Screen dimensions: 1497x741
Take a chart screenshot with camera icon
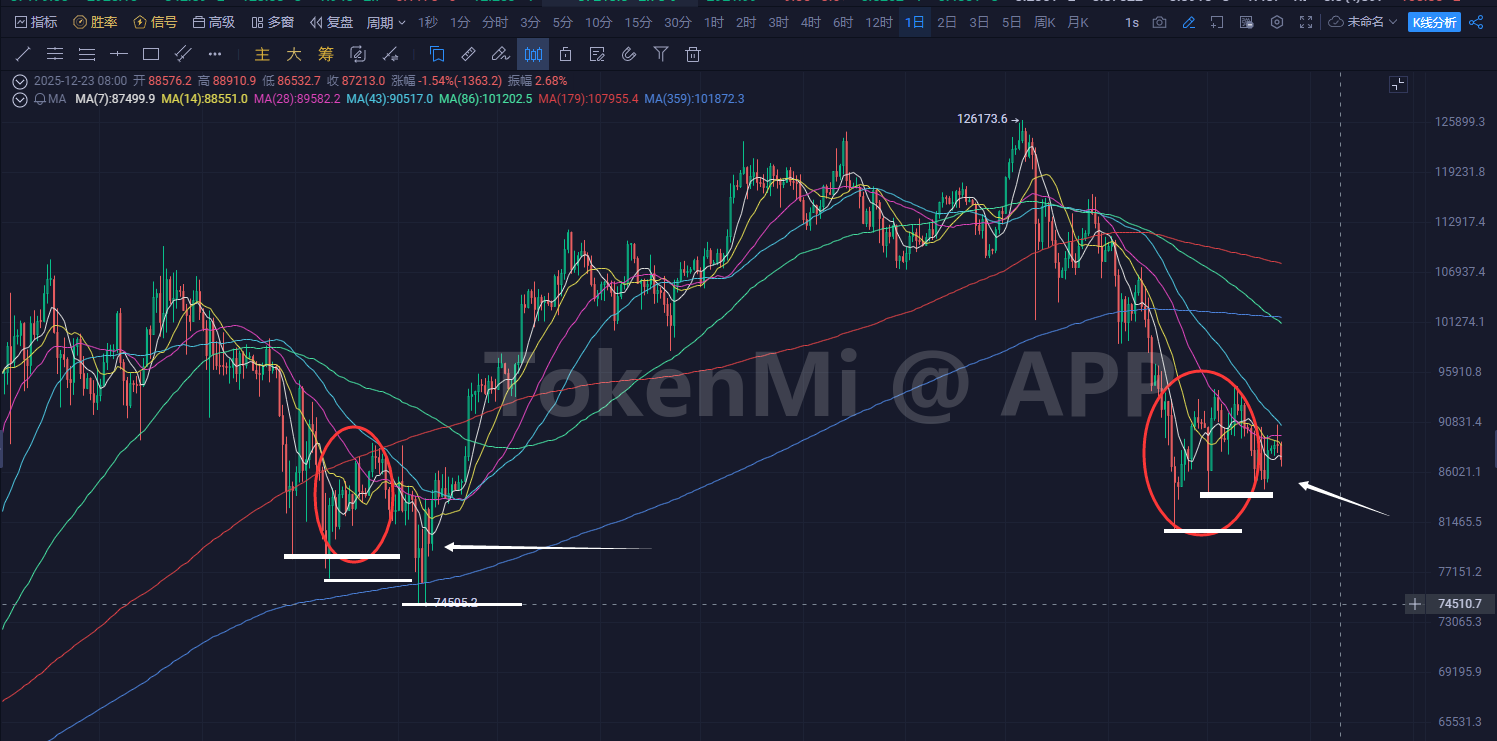[x=1159, y=22]
